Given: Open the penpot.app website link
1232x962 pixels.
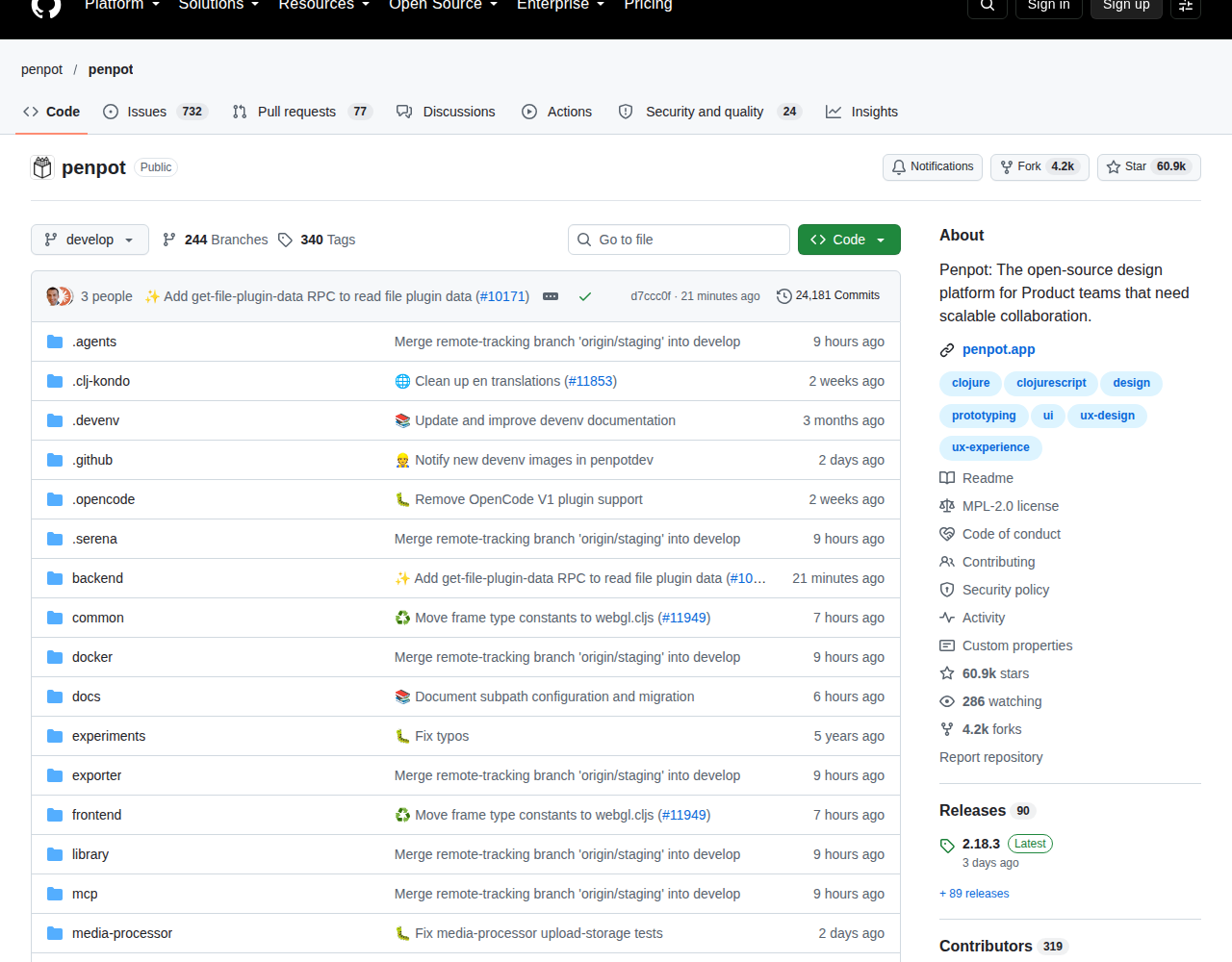Looking at the screenshot, I should pyautogui.click(x=998, y=349).
